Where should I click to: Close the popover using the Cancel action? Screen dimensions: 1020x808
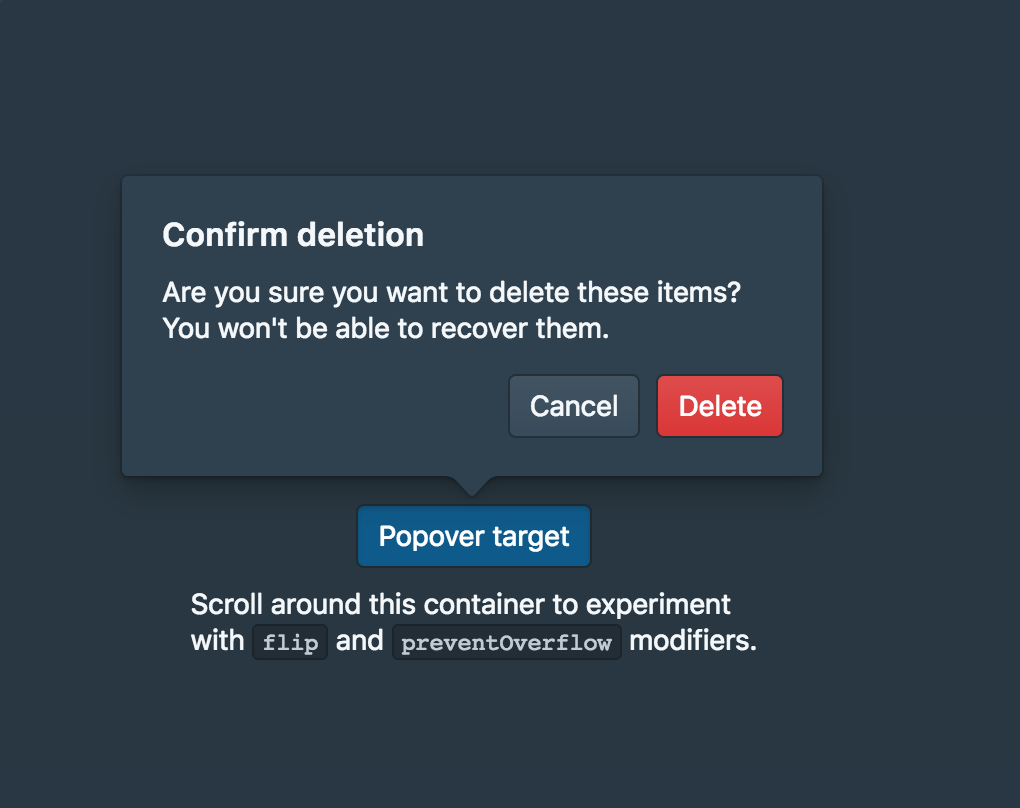click(x=573, y=406)
